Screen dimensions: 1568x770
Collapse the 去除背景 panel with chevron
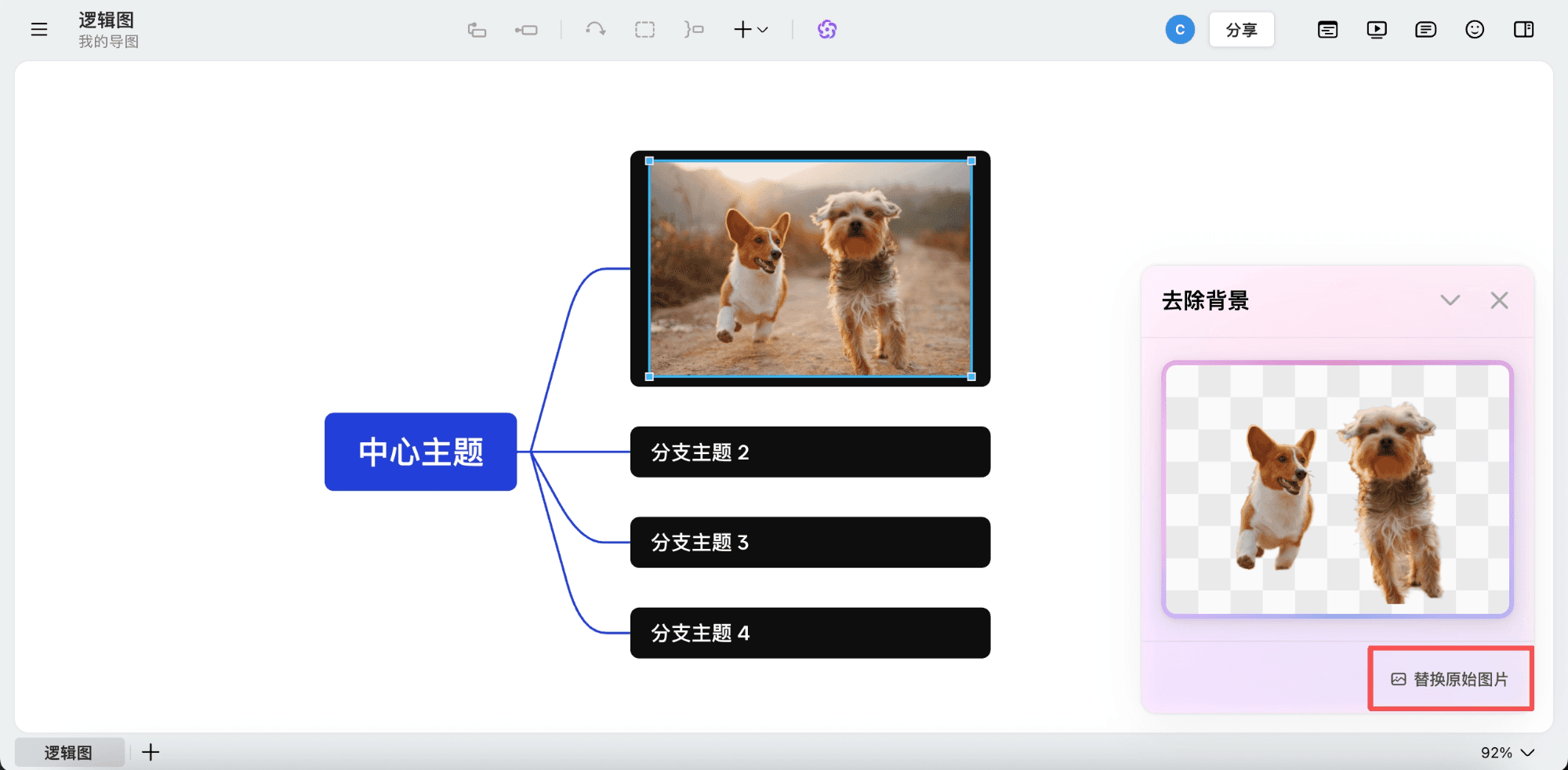[x=1450, y=300]
